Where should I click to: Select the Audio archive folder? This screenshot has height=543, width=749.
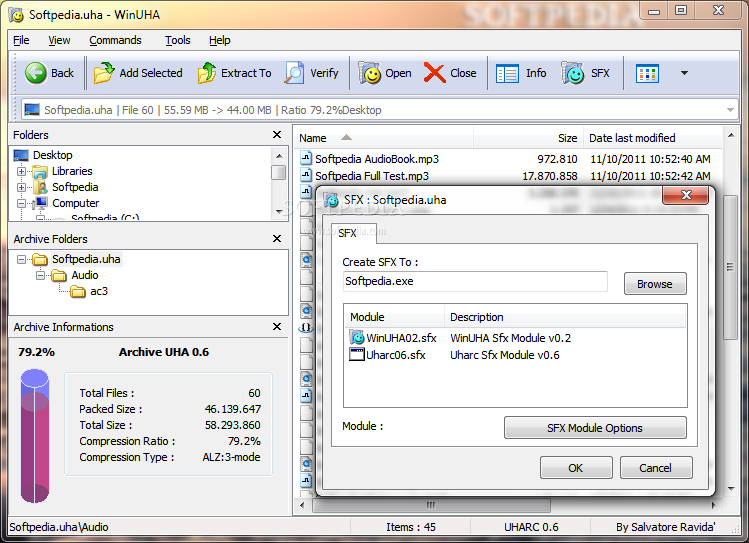click(85, 276)
